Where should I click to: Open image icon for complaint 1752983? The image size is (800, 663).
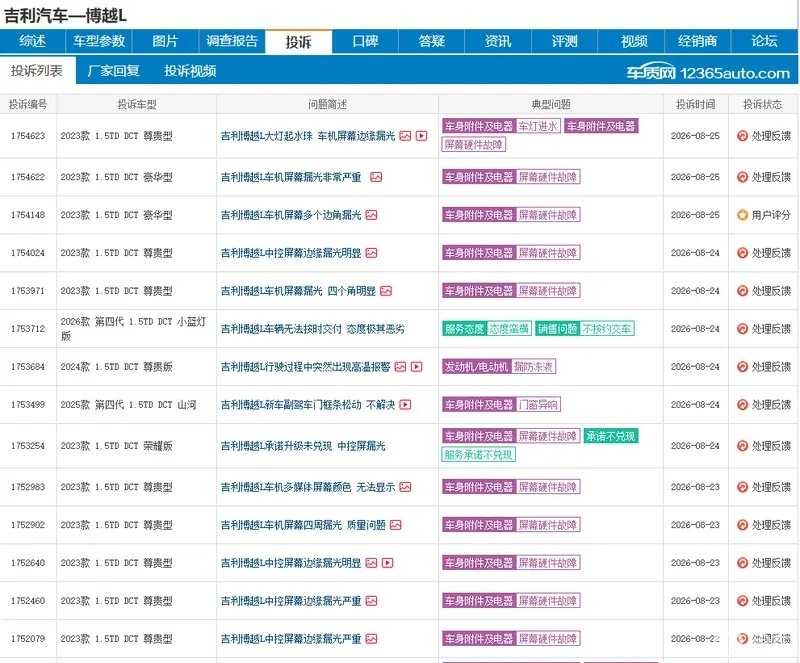point(406,487)
